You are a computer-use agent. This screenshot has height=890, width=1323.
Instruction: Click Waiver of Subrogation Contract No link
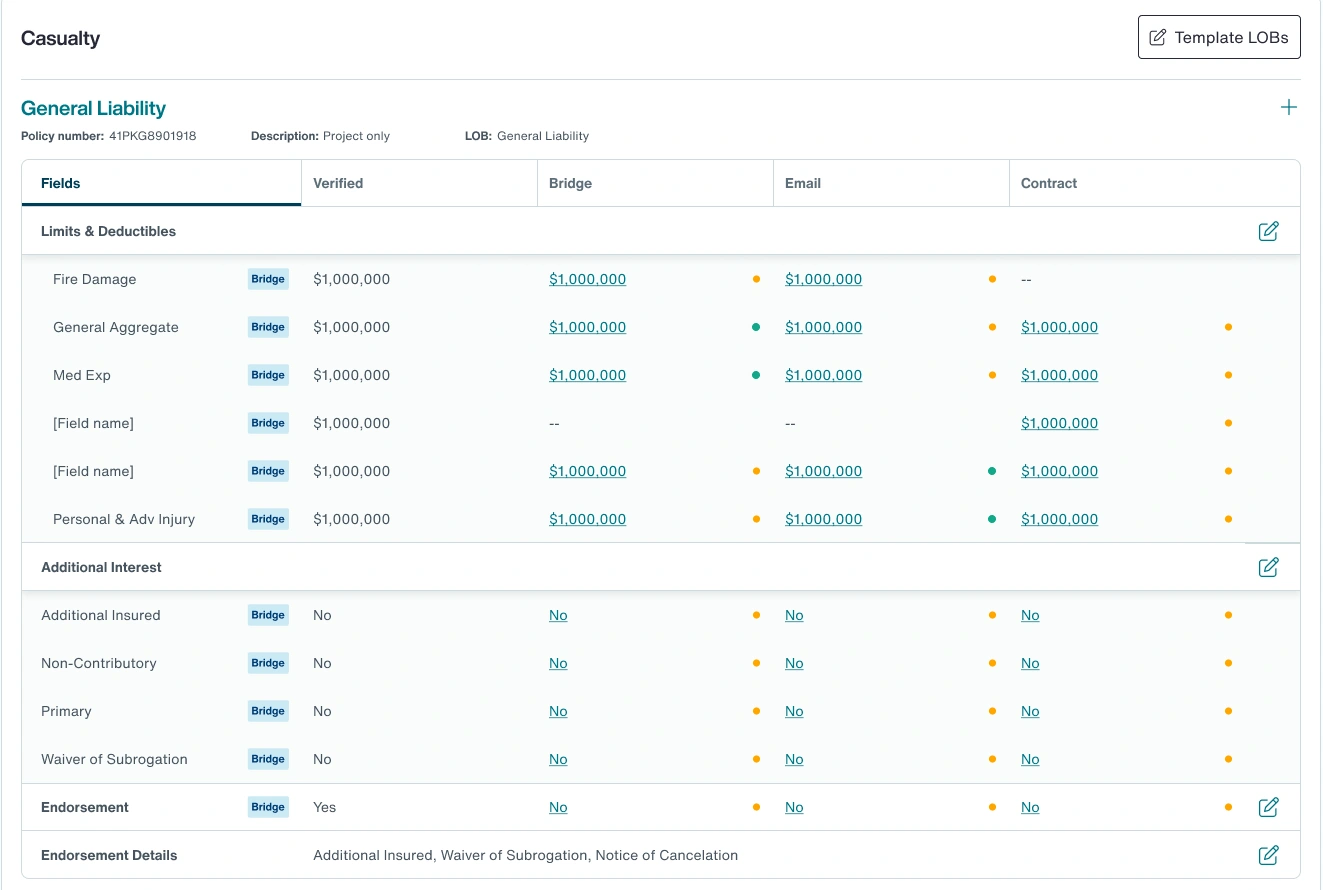1030,759
